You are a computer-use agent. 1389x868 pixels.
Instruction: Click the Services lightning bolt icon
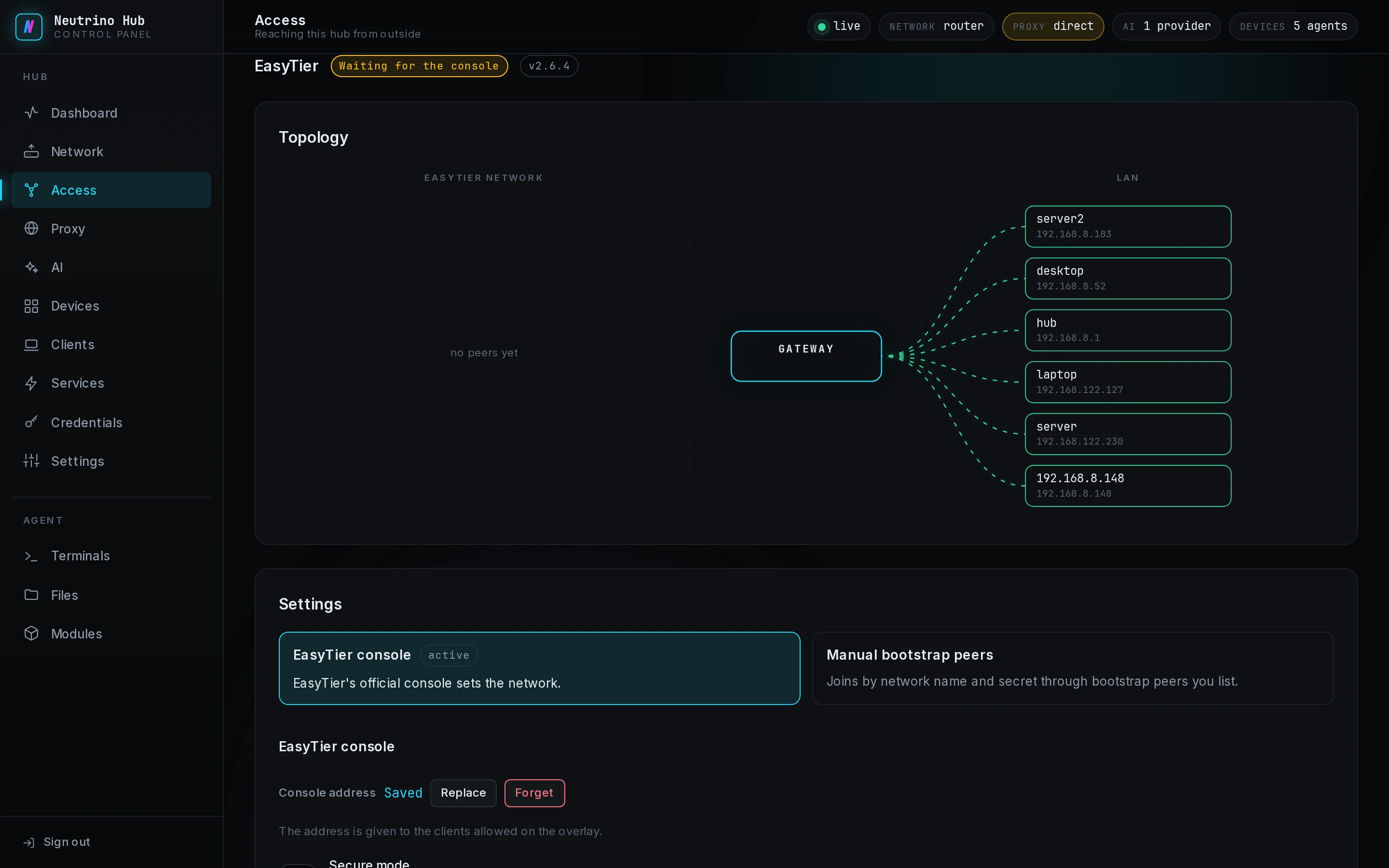point(31,383)
